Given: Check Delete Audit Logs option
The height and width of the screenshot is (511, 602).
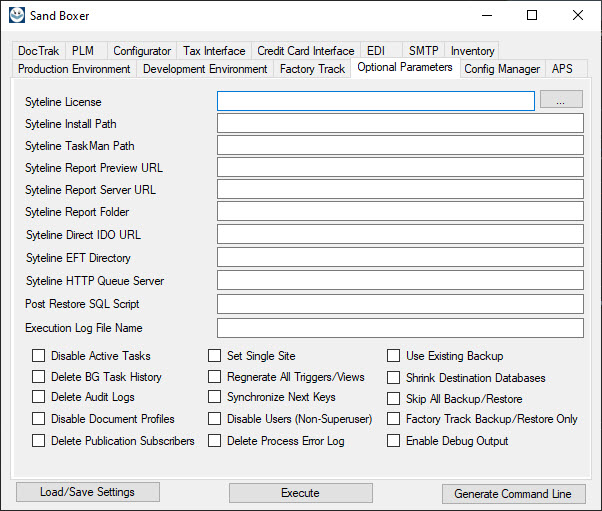Looking at the screenshot, I should 38,397.
